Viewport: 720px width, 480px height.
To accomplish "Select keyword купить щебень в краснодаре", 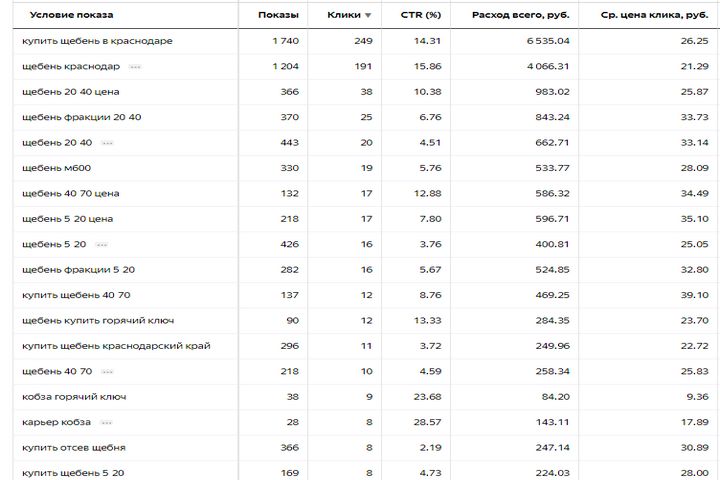I will (97, 41).
